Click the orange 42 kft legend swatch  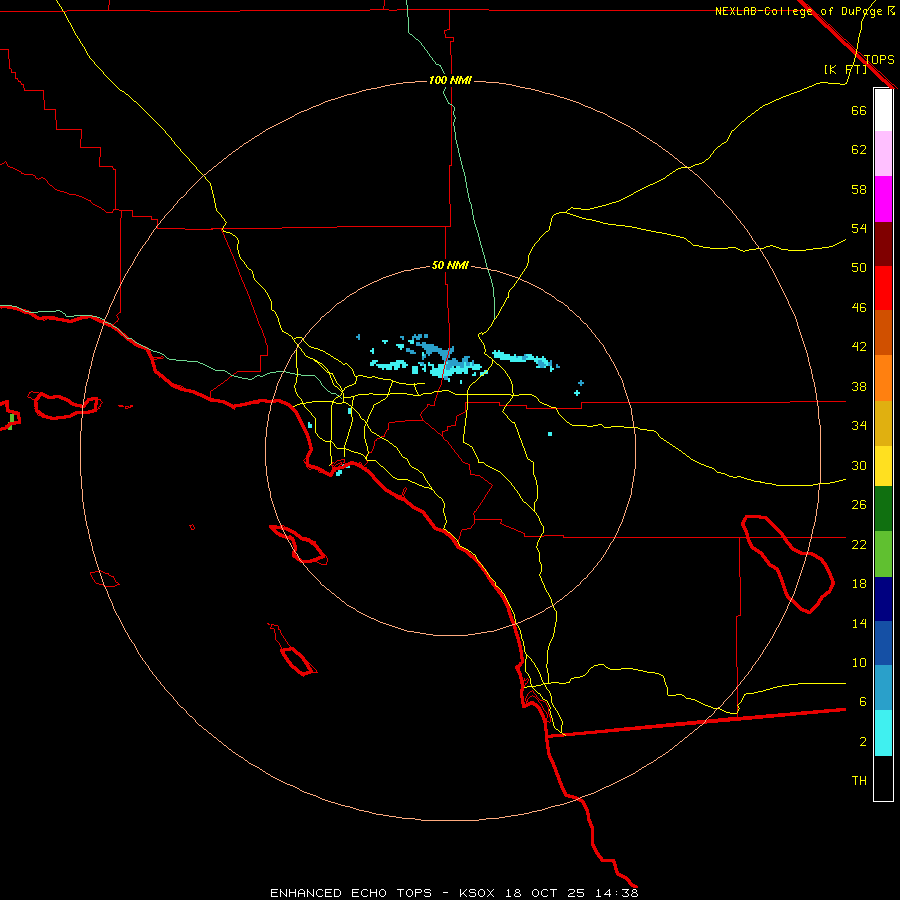(x=883, y=378)
